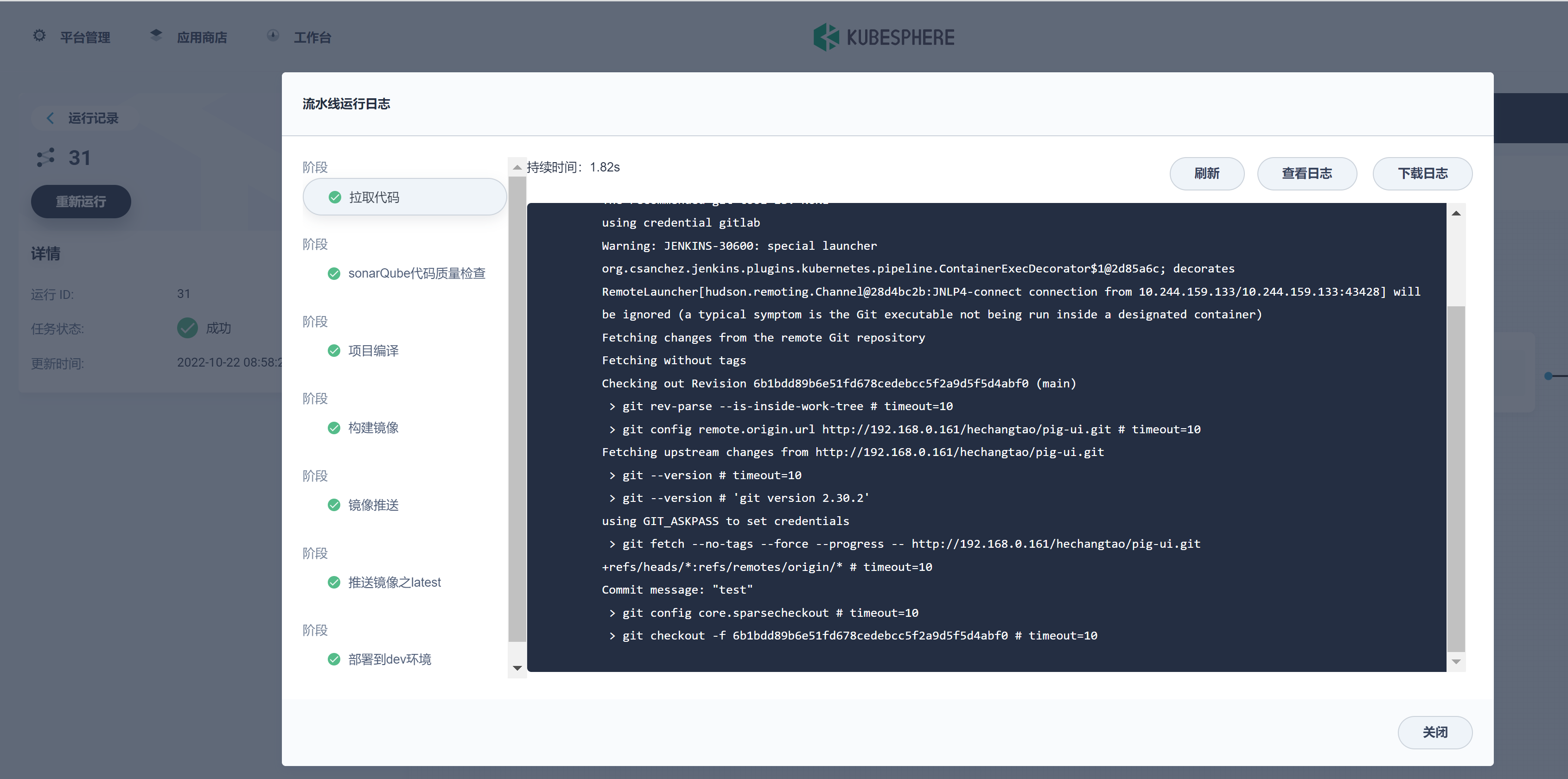Viewport: 1568px width, 779px height.
Task: Open the 项目编译 stage log
Action: [x=373, y=351]
